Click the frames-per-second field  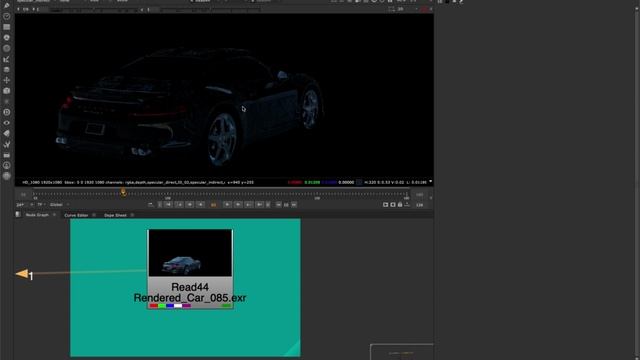20,204
